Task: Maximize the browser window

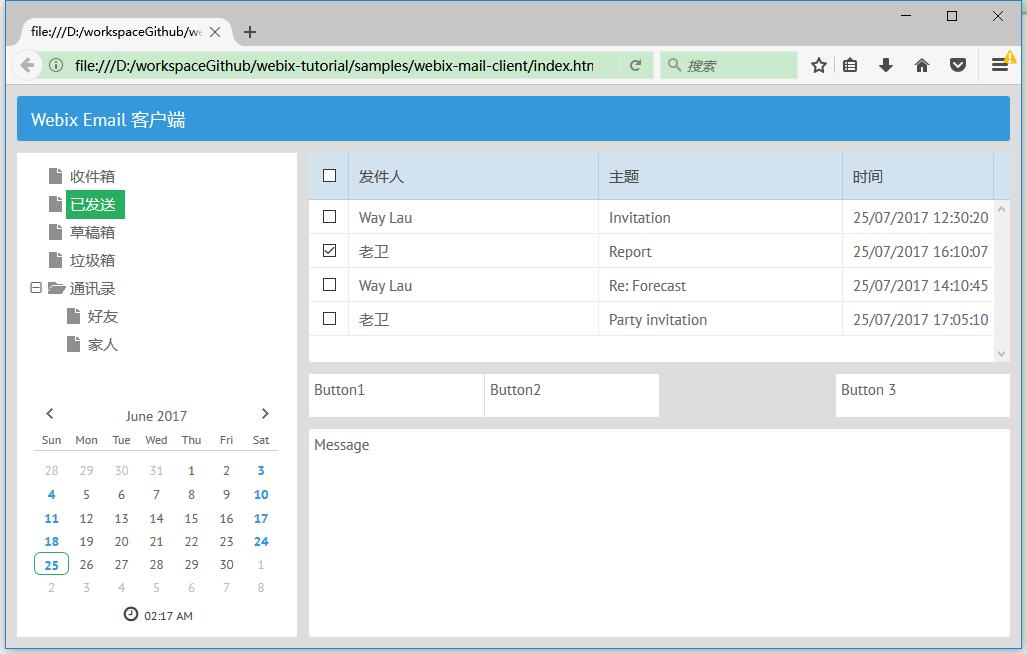Action: coord(952,16)
